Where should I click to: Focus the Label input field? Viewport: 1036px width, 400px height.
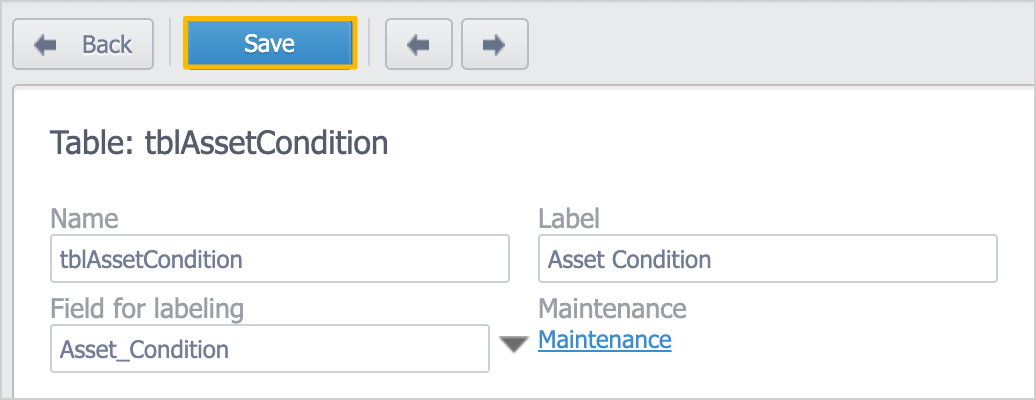[x=768, y=259]
